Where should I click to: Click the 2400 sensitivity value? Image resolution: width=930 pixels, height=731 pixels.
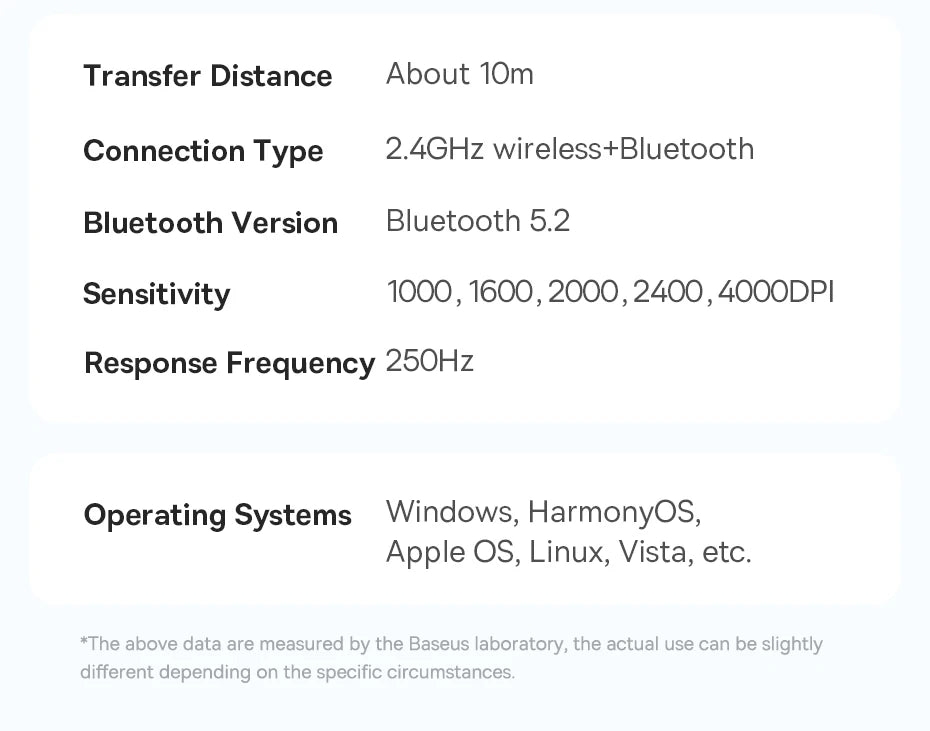coord(668,292)
